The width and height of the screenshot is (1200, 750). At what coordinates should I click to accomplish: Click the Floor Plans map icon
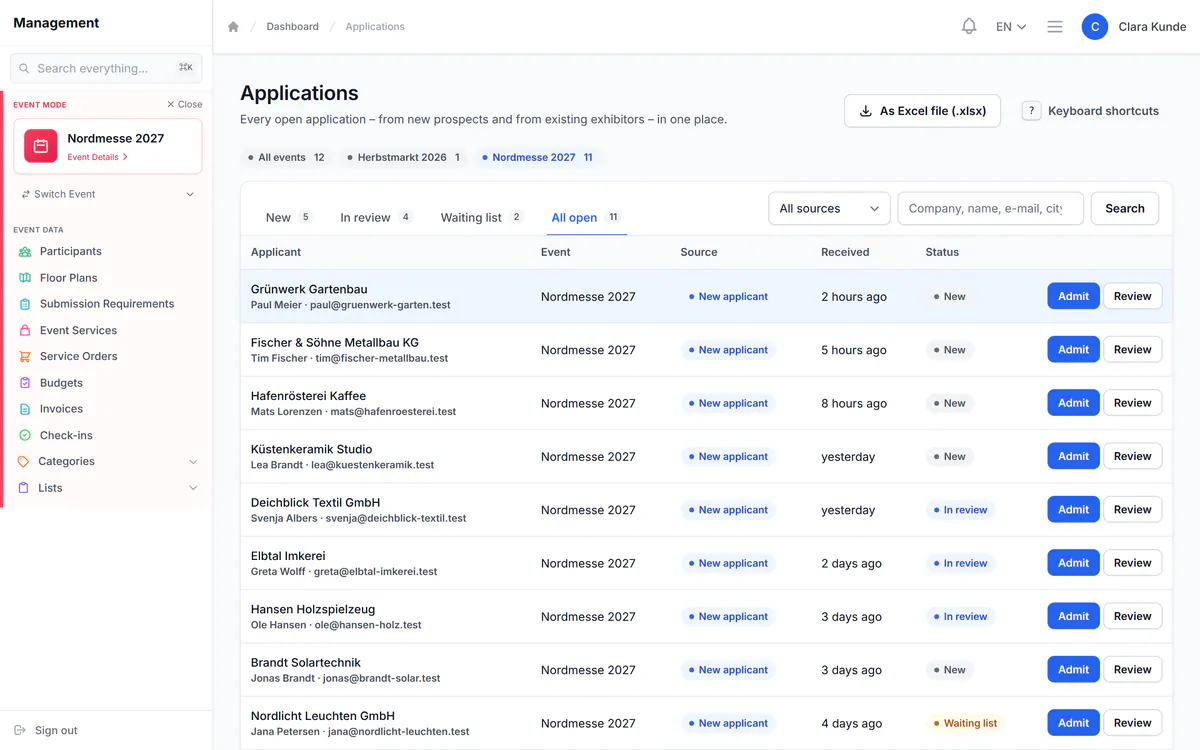25,278
